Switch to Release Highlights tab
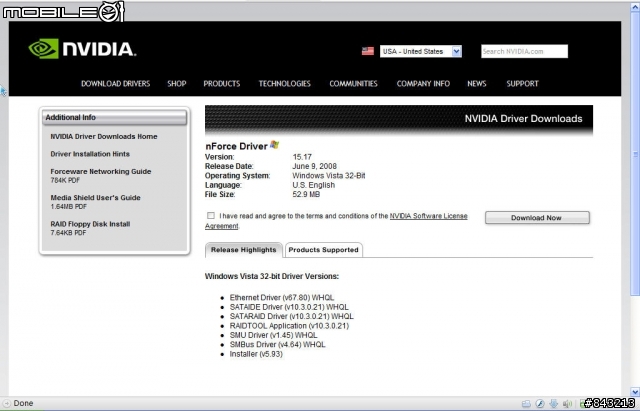Image resolution: width=640 pixels, height=411 pixels. coord(244,250)
